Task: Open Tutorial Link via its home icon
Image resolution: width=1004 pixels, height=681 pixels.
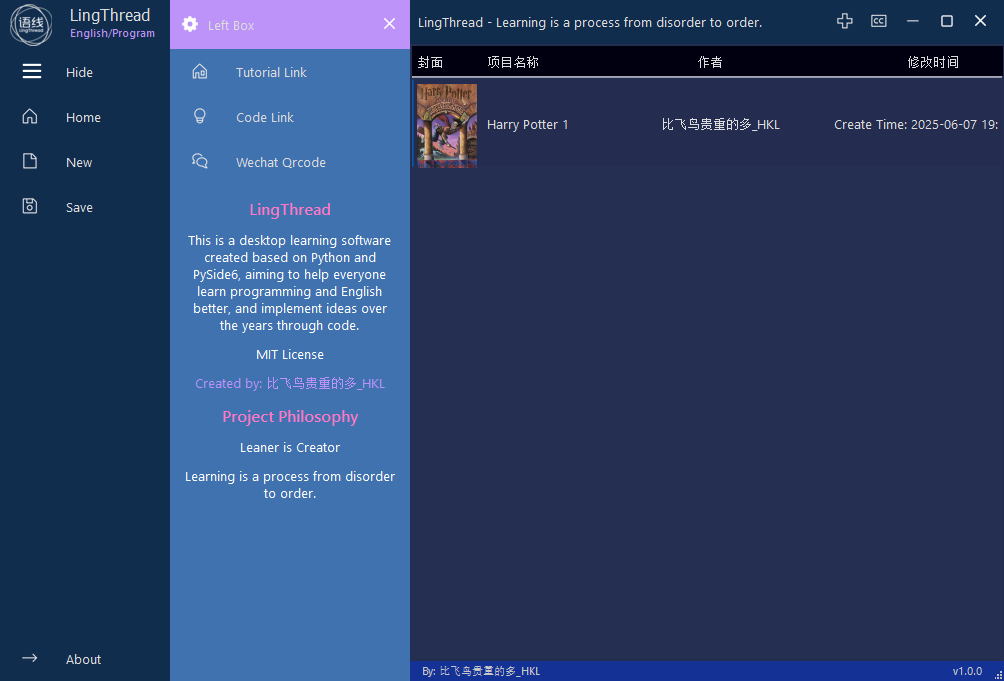Action: (x=199, y=71)
